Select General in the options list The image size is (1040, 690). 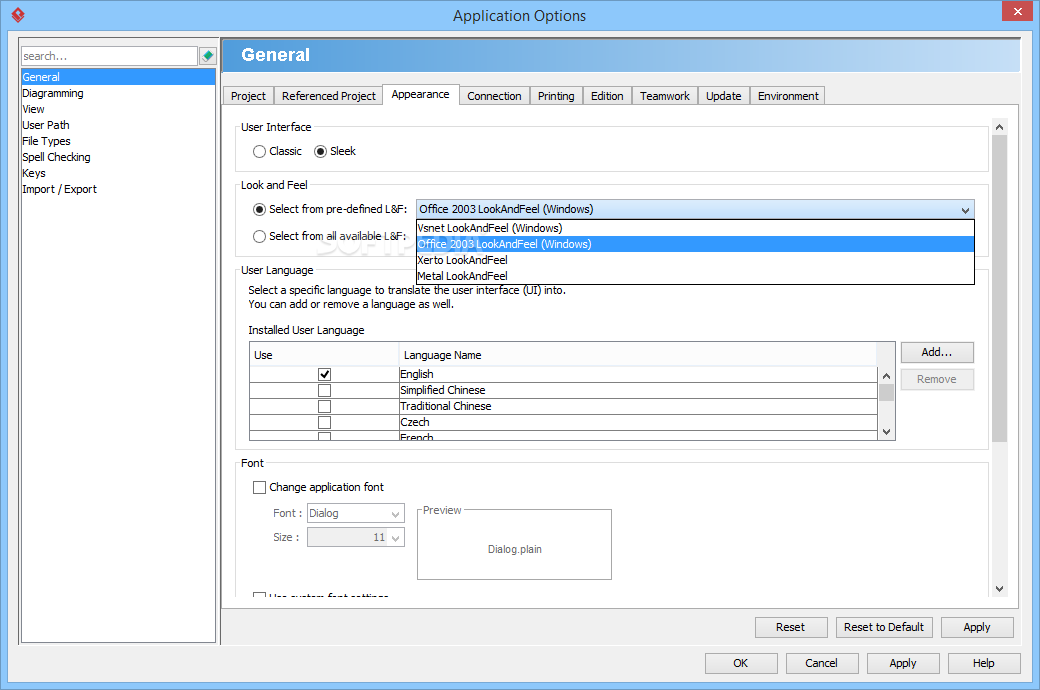pos(119,77)
